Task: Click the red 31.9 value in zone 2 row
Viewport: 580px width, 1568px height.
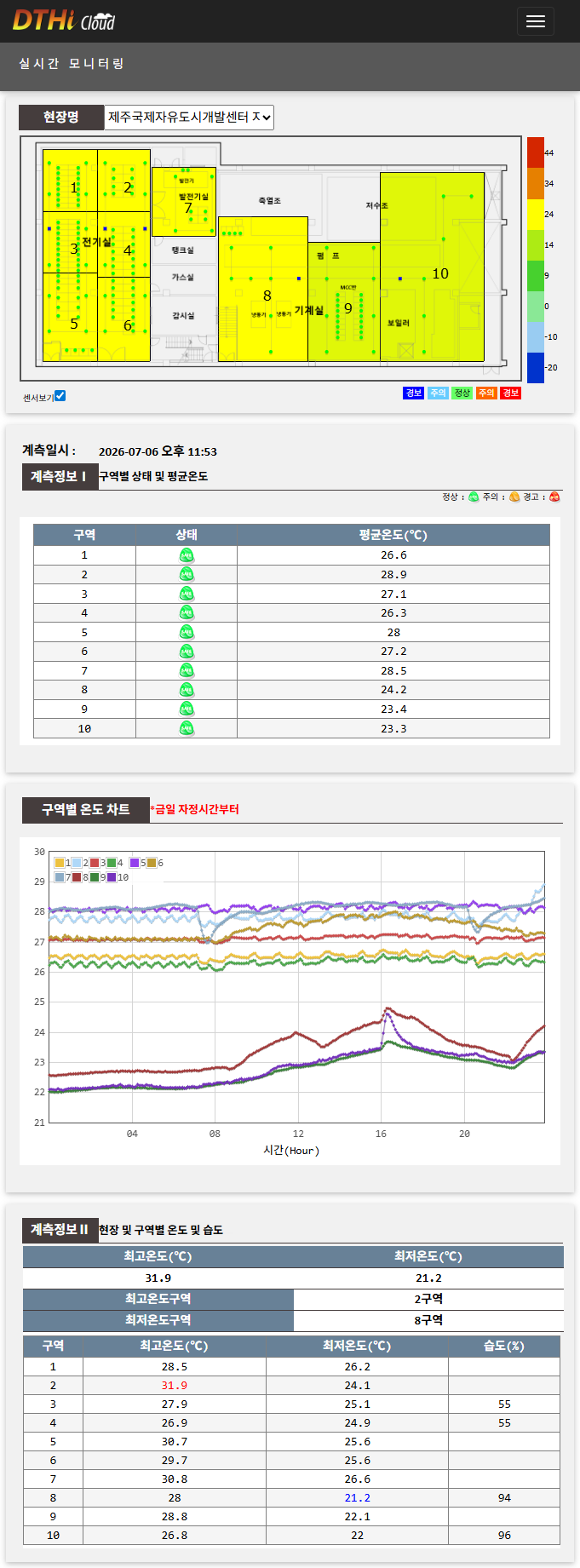Action: click(175, 1386)
